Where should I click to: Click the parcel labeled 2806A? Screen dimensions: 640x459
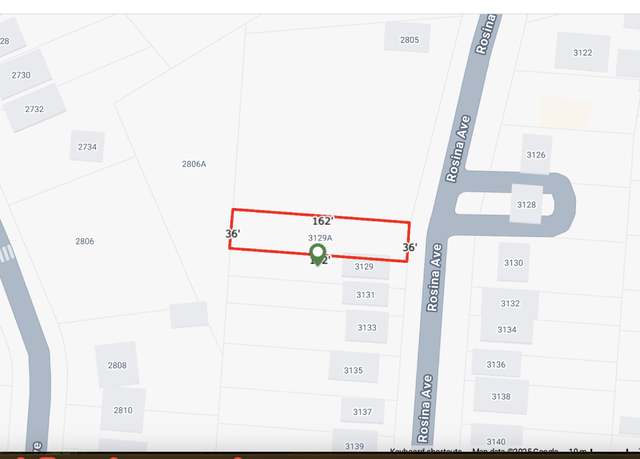194,164
